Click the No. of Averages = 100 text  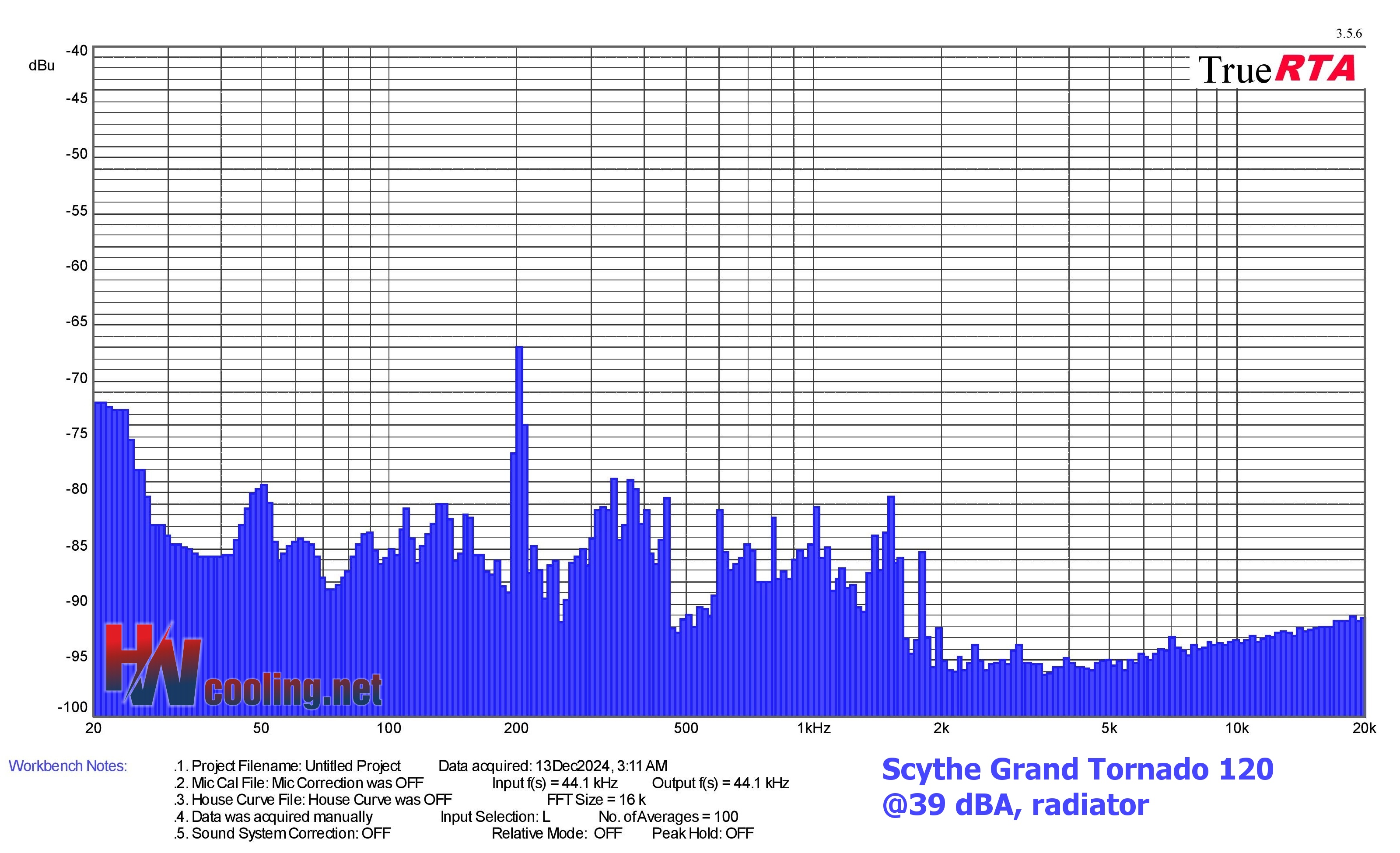click(x=668, y=817)
